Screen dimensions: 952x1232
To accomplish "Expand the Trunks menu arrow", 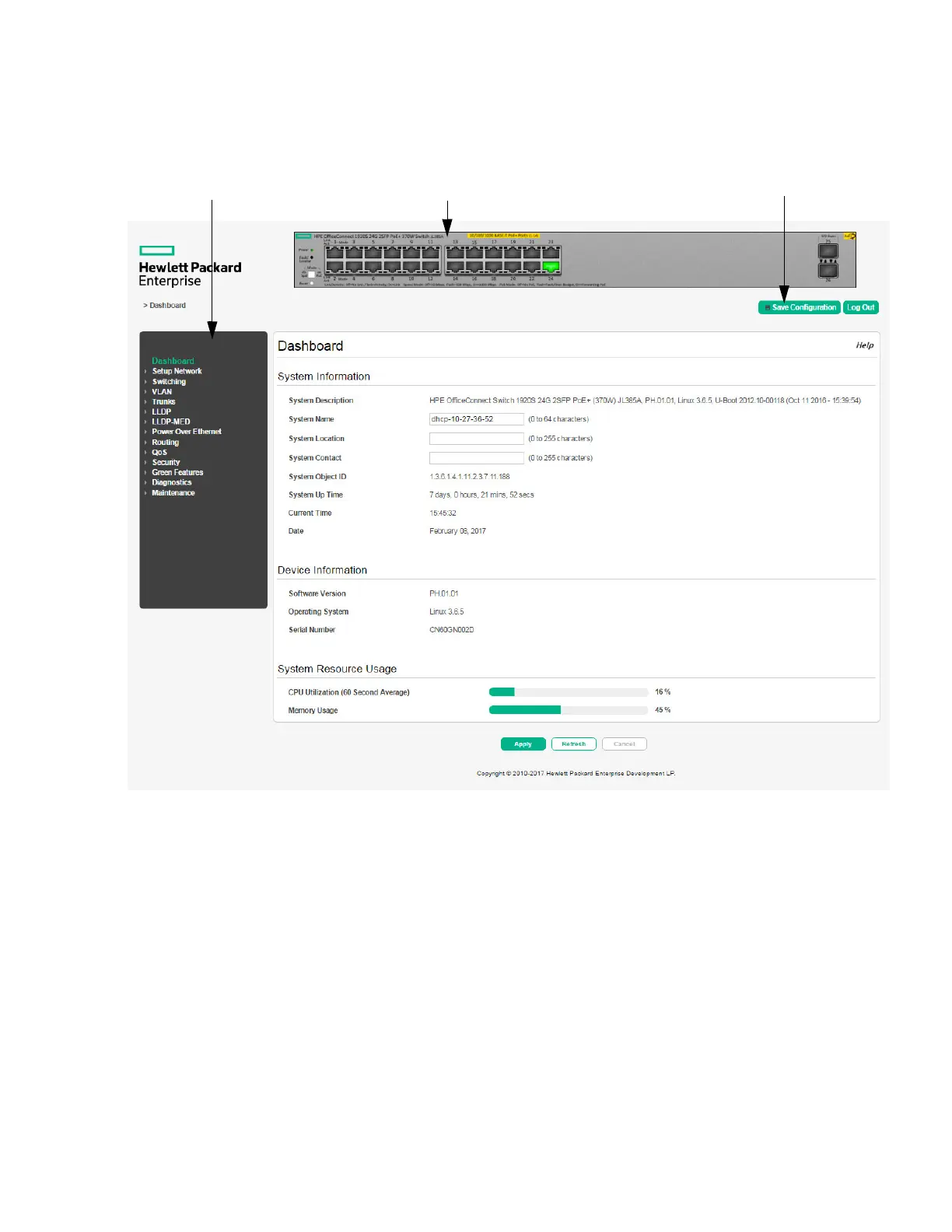I will (x=145, y=402).
